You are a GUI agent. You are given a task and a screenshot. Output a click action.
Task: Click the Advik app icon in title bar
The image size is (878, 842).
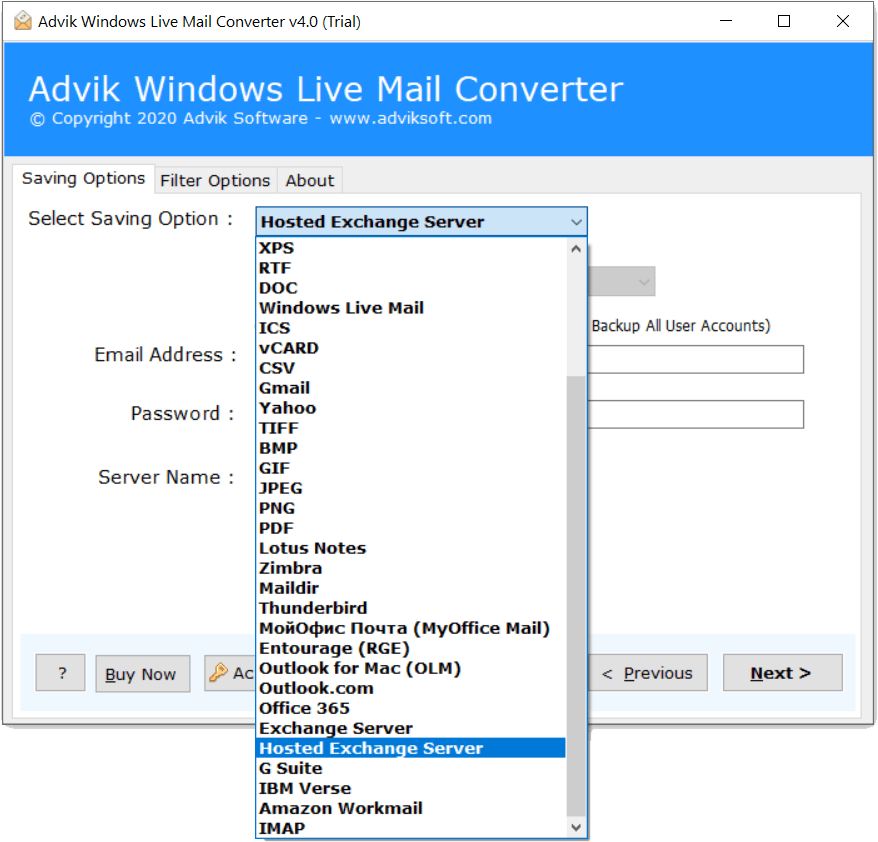click(x=23, y=21)
